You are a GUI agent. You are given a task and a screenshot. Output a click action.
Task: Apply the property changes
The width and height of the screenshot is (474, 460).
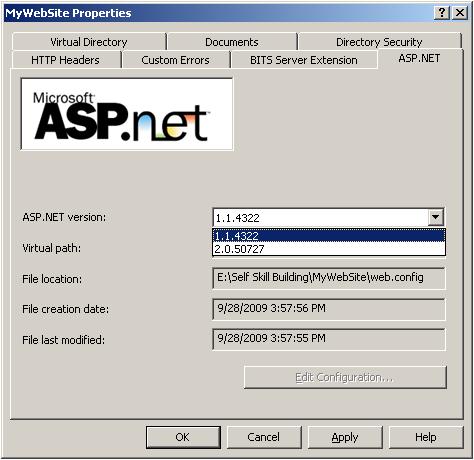pos(345,437)
